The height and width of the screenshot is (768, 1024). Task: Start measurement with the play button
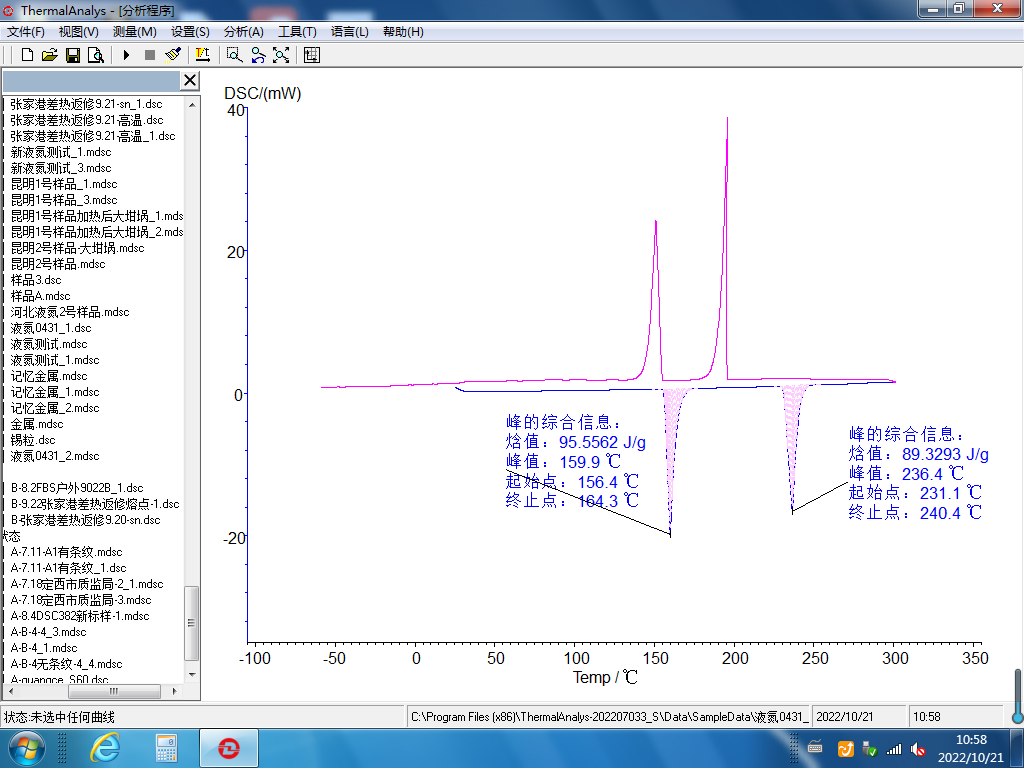click(x=127, y=55)
